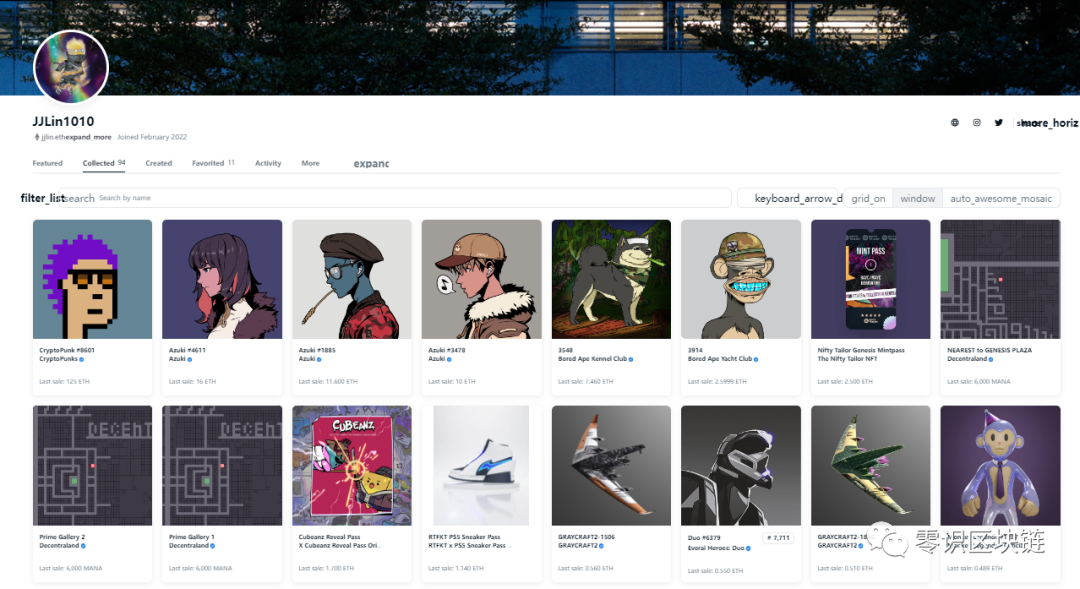Click the CryptoPunks collection link
This screenshot has width=1080, height=589.
58,359
